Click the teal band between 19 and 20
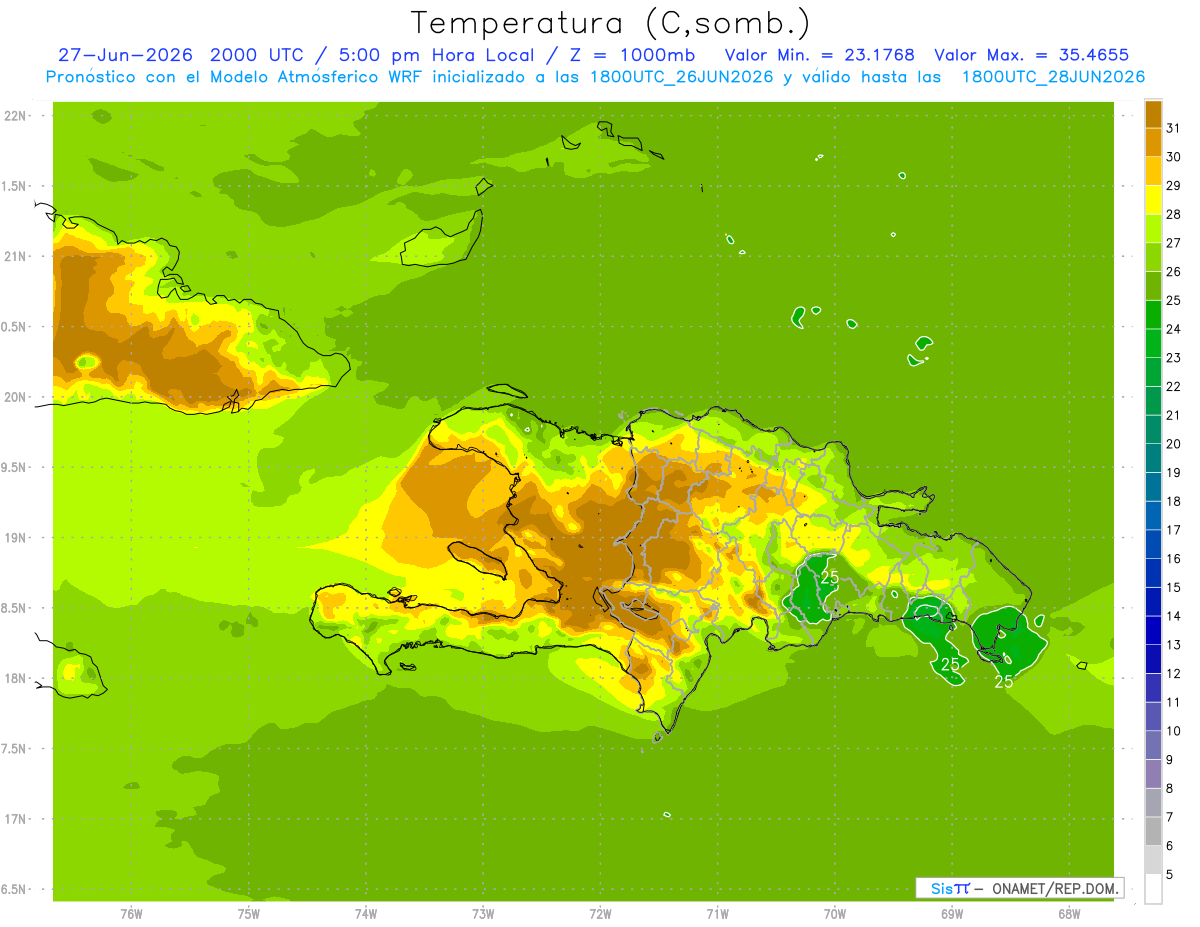 (1153, 458)
